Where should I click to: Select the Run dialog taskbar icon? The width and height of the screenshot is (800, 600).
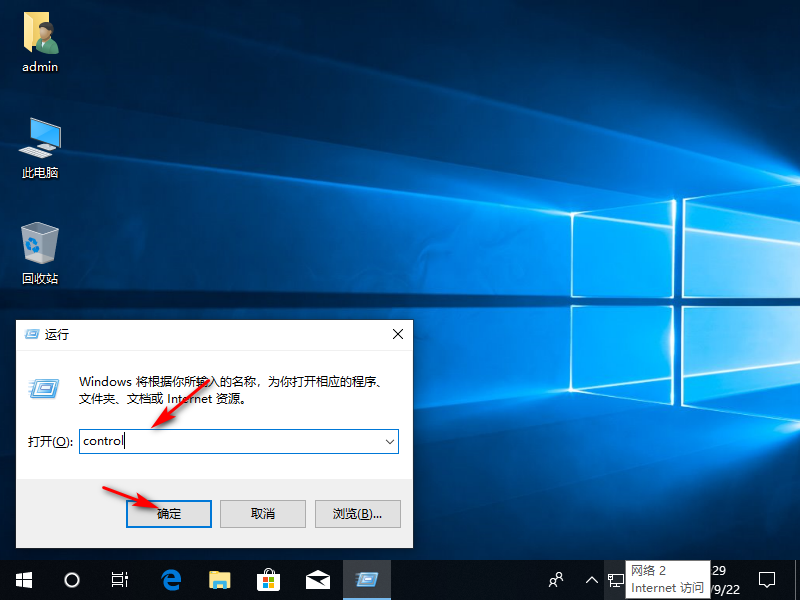(x=366, y=580)
